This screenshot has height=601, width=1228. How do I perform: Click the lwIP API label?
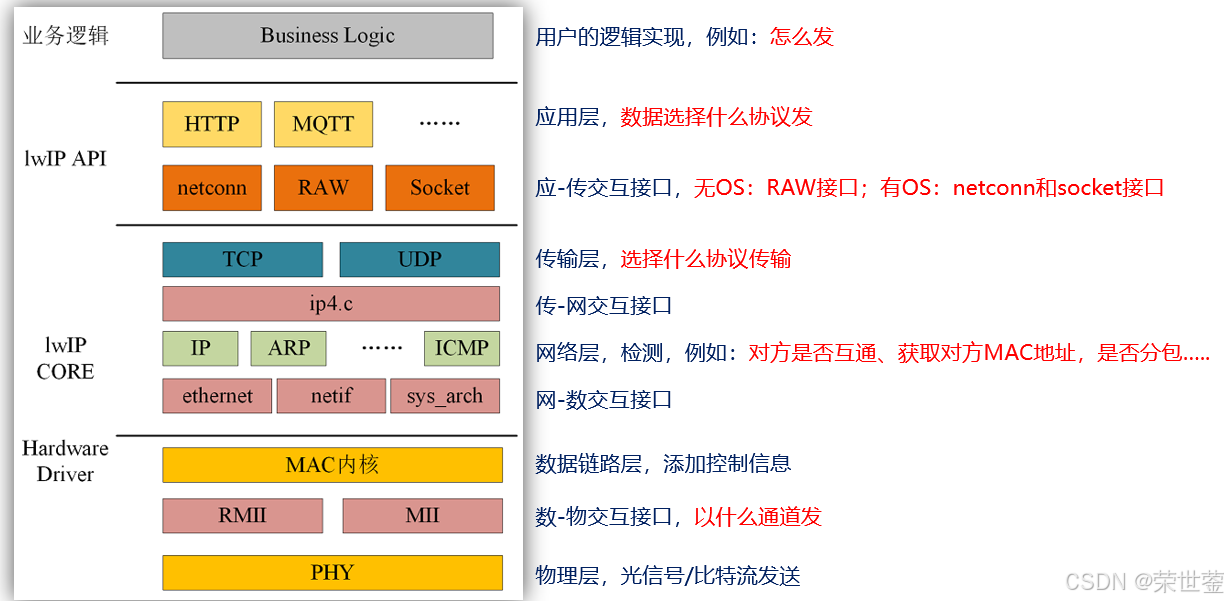[x=65, y=158]
